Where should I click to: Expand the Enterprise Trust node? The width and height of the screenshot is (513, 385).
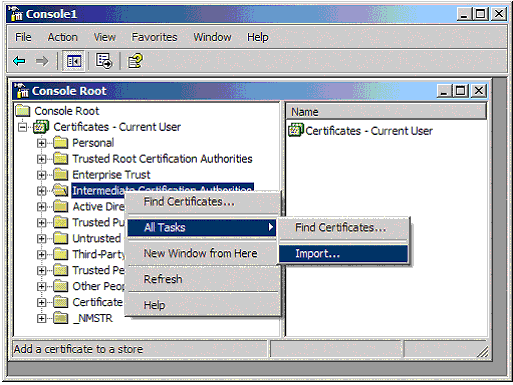click(41, 175)
